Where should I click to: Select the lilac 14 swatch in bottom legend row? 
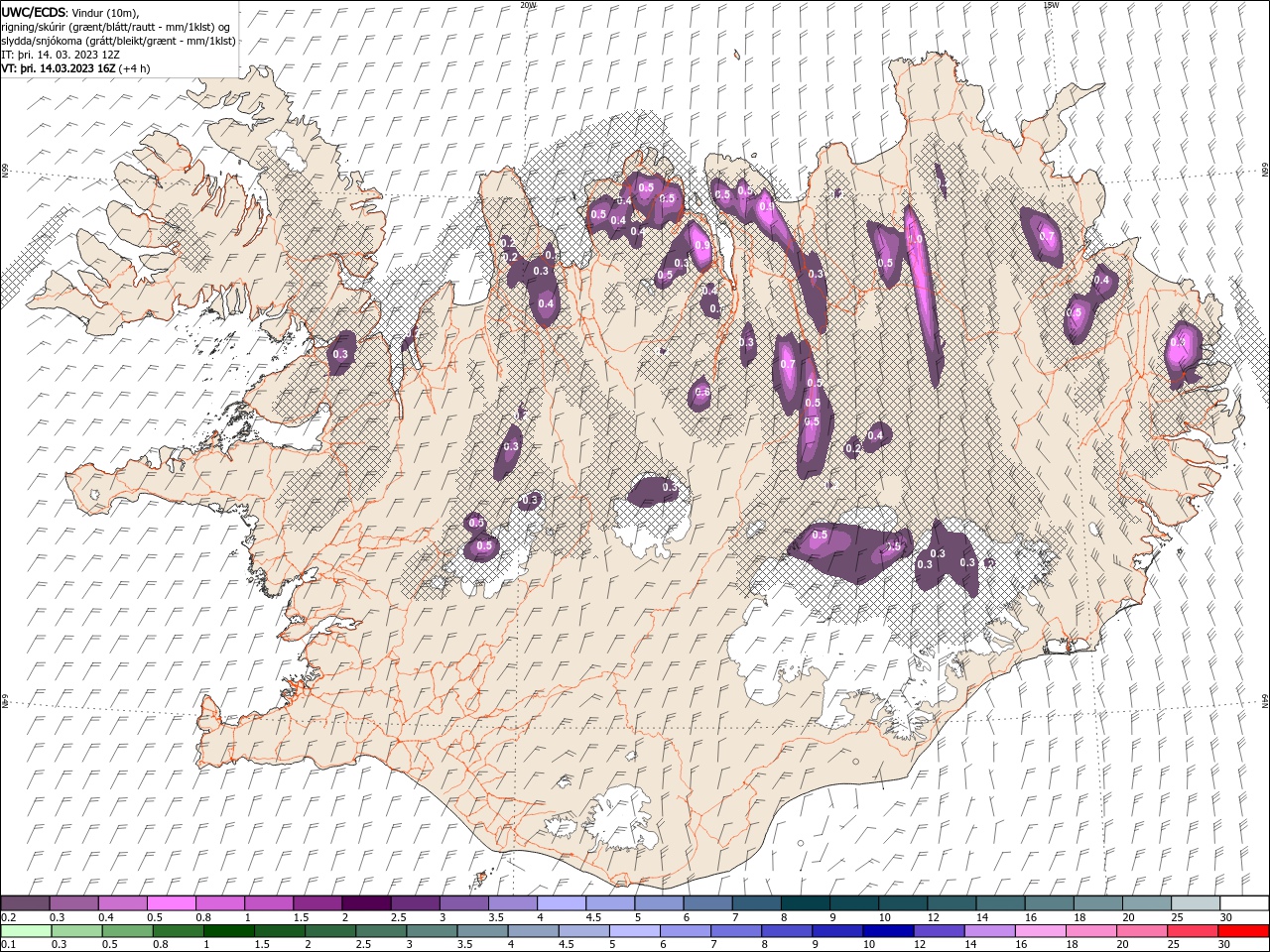pos(988,931)
